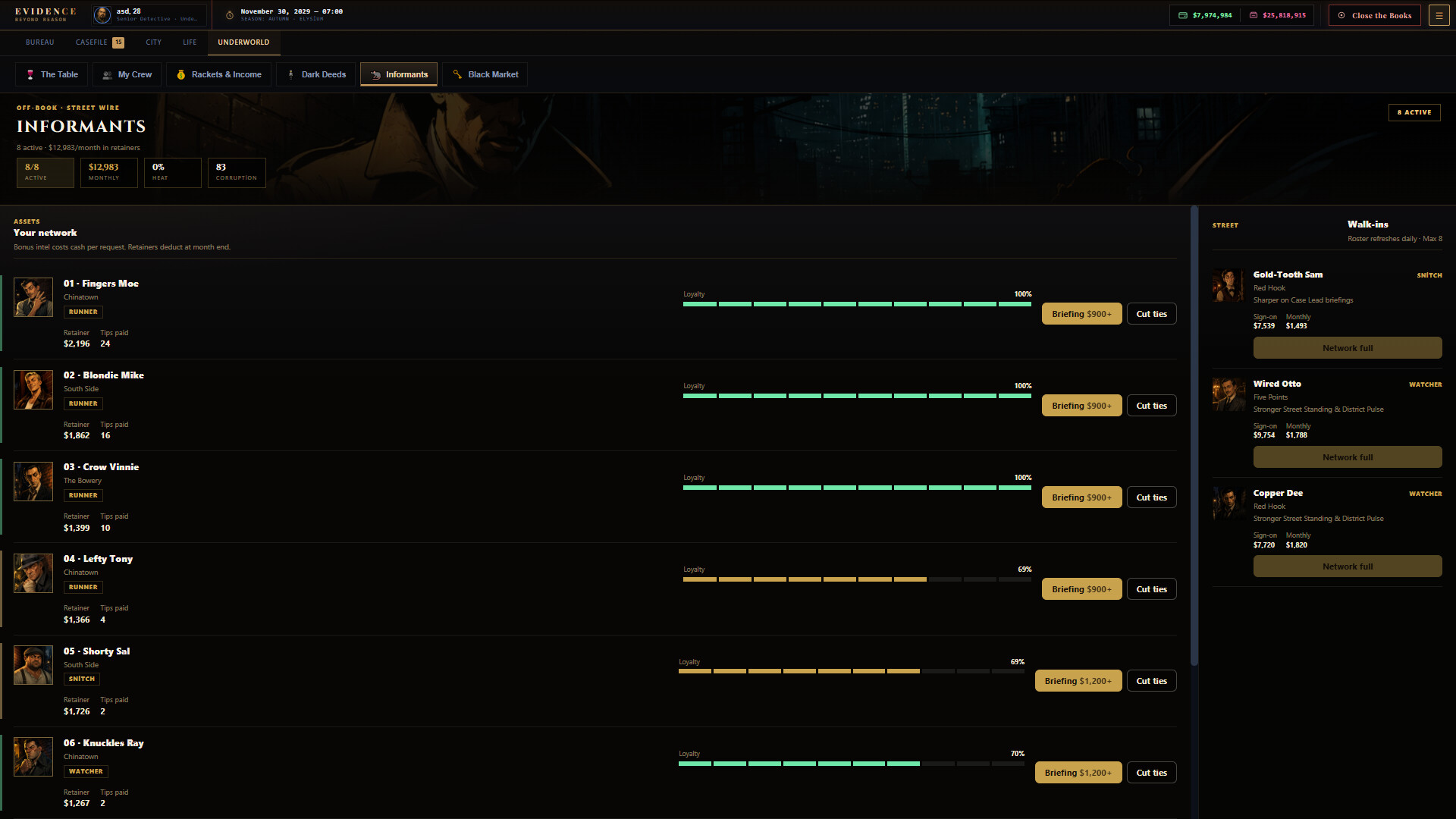The image size is (1456, 819).
Task: Request Briefing $900+ from Fingers Moe
Action: point(1082,314)
